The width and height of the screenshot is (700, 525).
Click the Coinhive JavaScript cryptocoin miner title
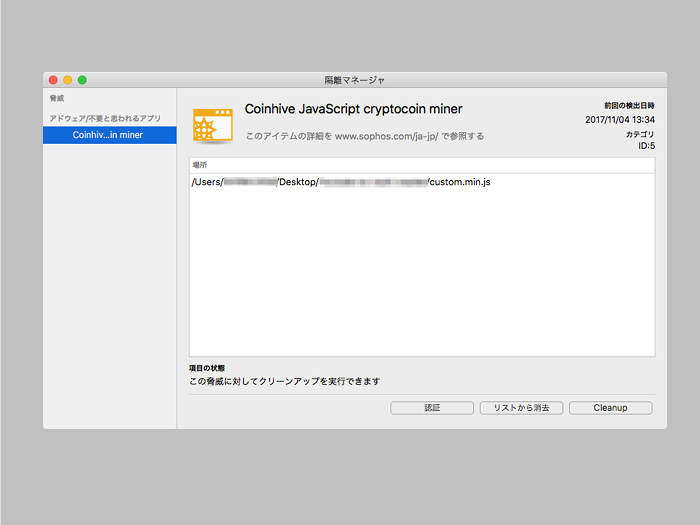tap(354, 109)
